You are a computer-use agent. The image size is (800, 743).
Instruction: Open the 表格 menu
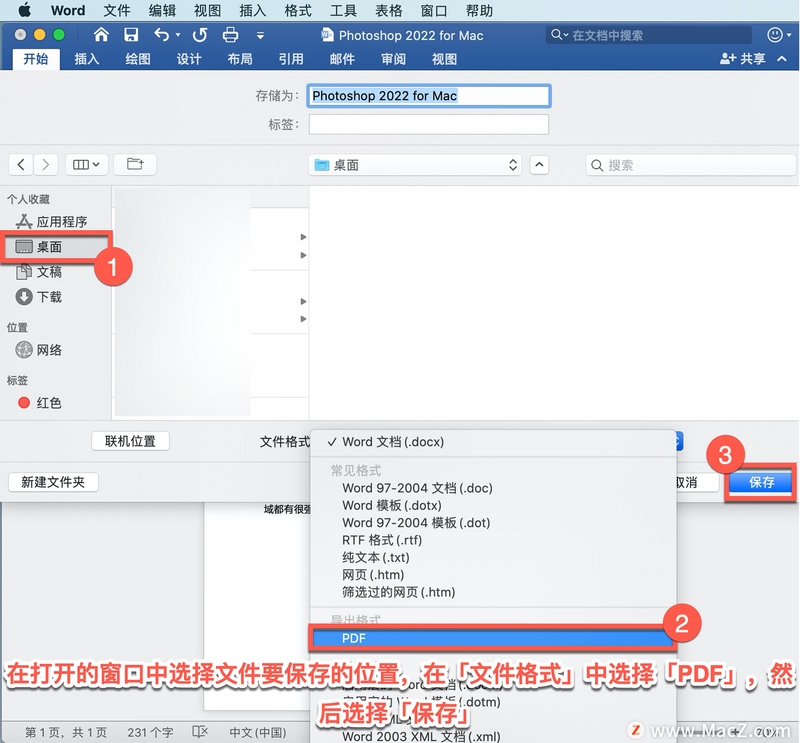point(389,10)
